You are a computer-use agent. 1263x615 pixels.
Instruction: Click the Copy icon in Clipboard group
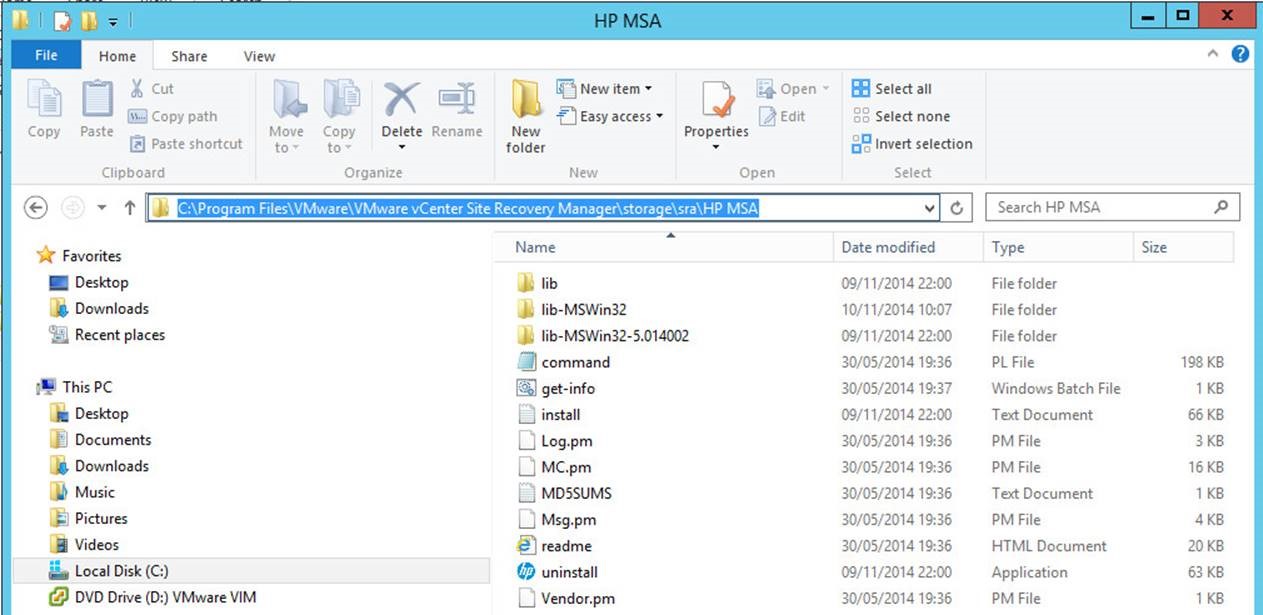pos(43,101)
